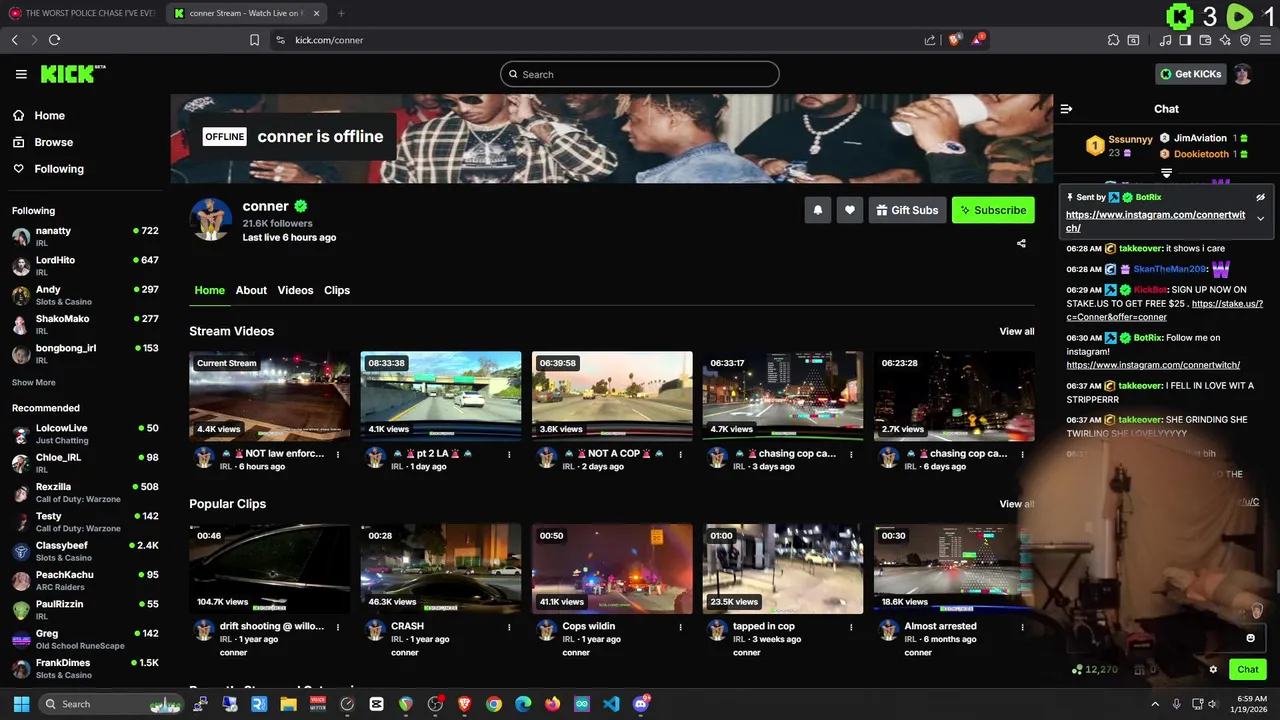Screen dimensions: 1280x720
Task: Open the user profile avatar menu
Action: point(1242,74)
